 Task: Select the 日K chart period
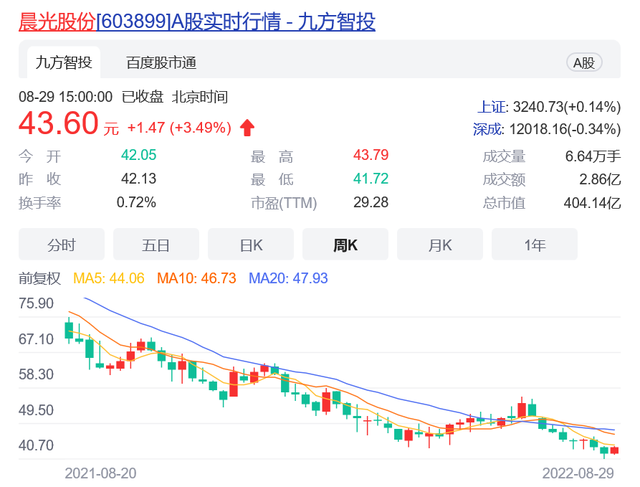[x=251, y=244]
